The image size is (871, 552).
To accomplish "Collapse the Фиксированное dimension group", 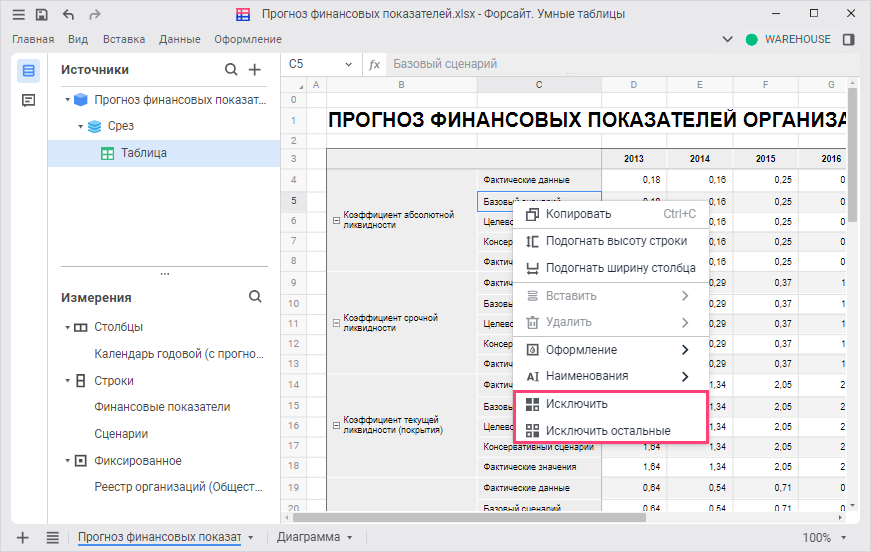I will [67, 461].
